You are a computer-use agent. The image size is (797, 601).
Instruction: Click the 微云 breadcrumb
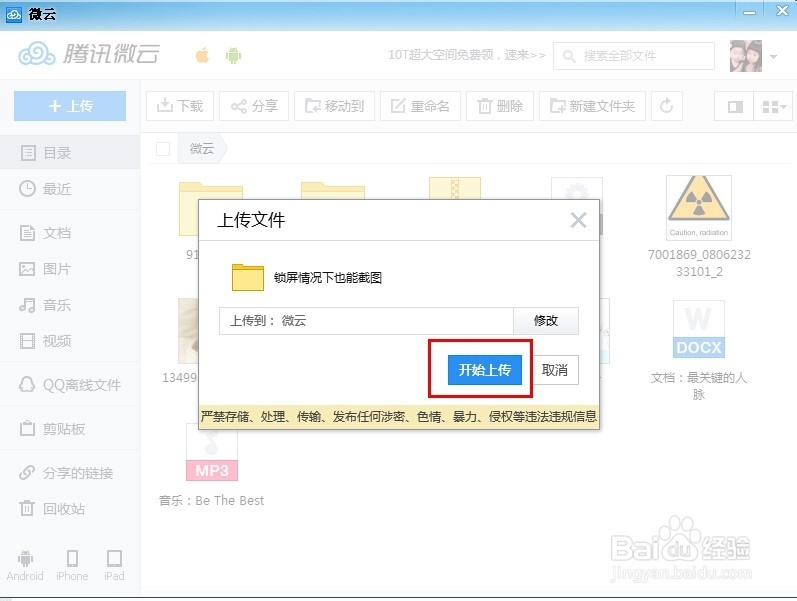point(202,149)
